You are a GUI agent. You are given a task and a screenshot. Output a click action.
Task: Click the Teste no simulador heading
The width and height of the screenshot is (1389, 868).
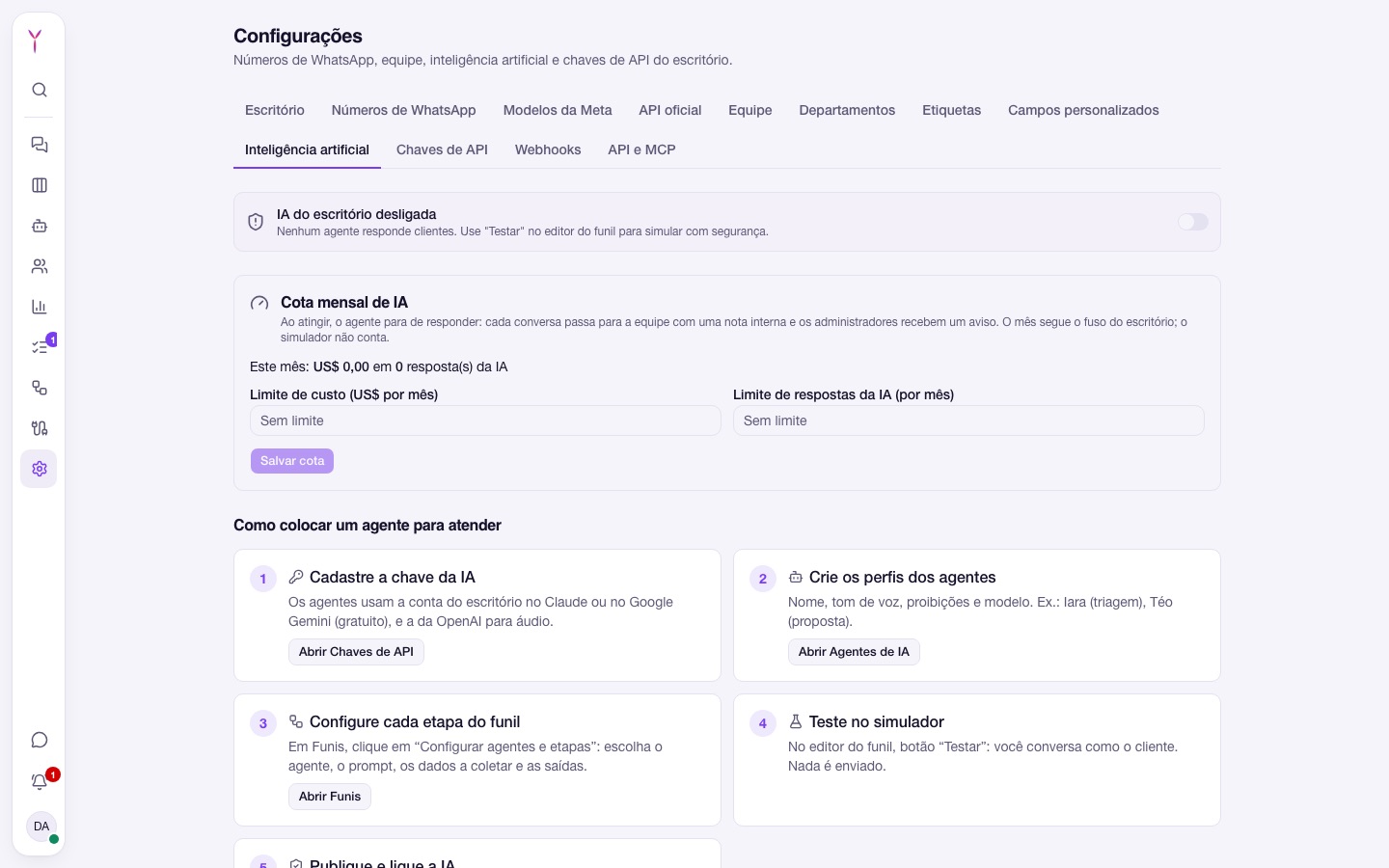(876, 721)
